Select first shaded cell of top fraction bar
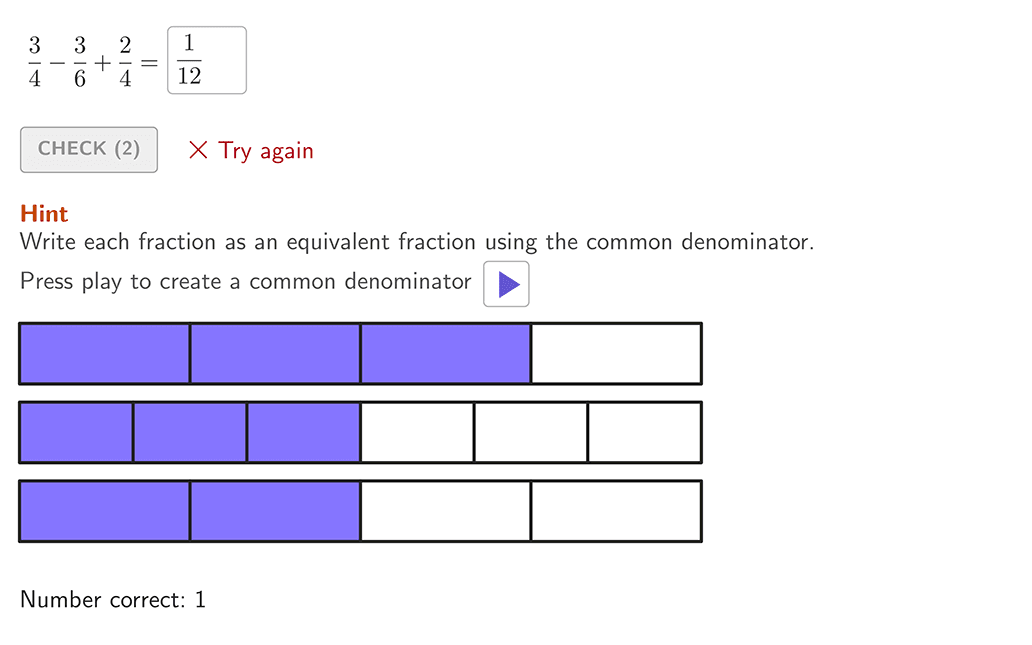 pos(105,353)
